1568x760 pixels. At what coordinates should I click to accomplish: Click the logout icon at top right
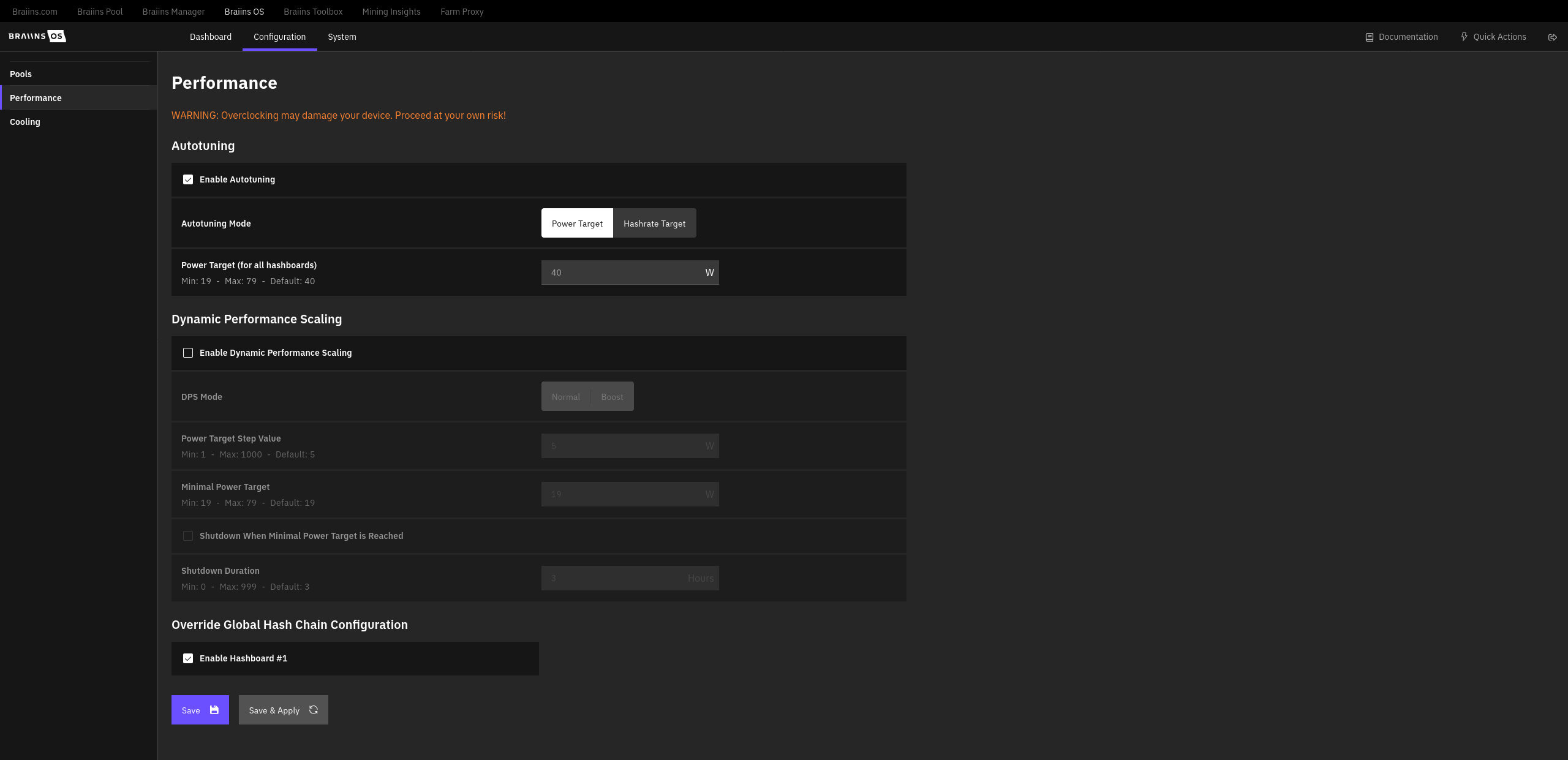pos(1552,37)
